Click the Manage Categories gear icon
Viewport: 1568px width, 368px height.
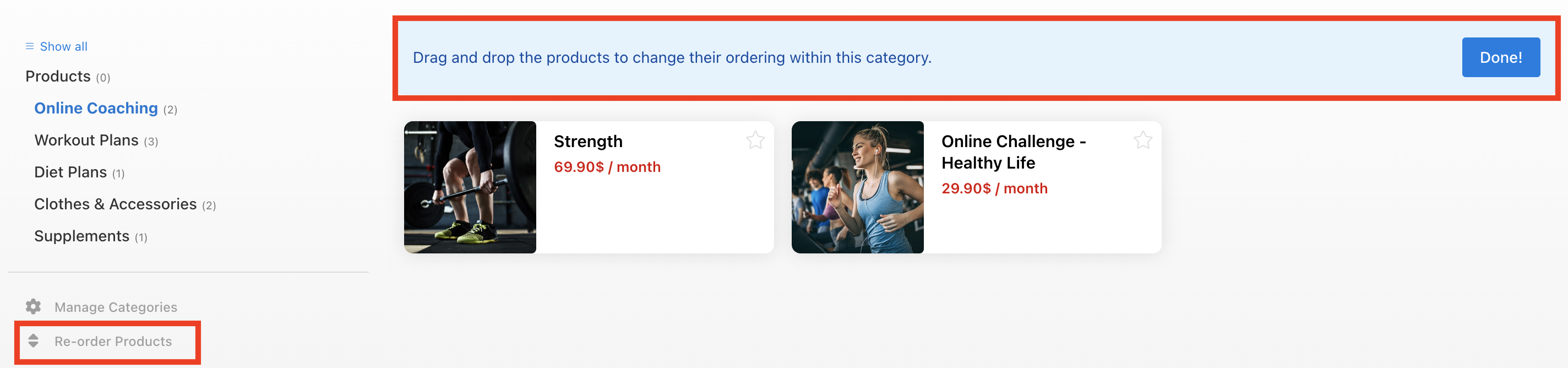tap(34, 306)
